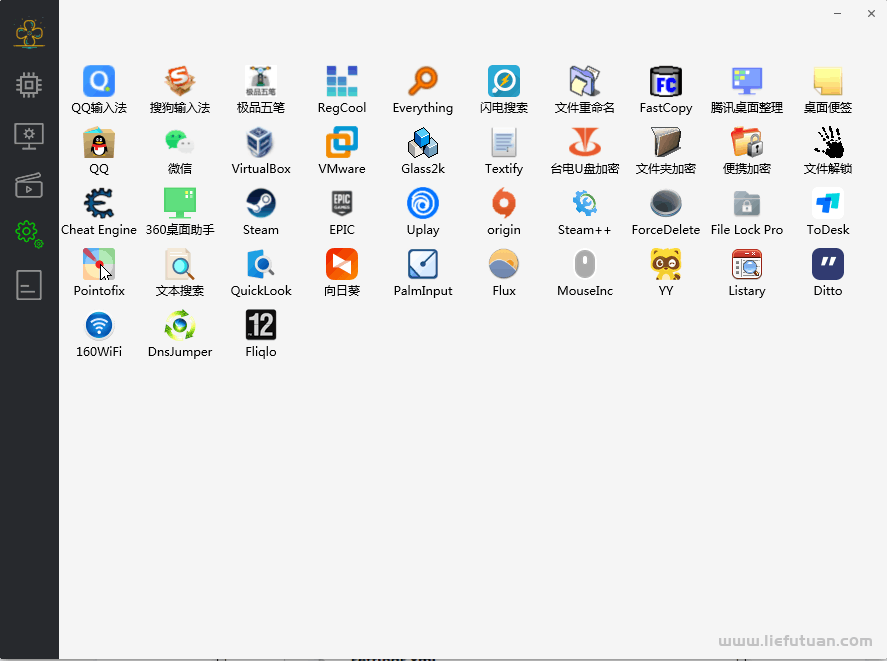Image resolution: width=887 pixels, height=661 pixels.
Task: Launch Steam++
Action: pos(584,204)
